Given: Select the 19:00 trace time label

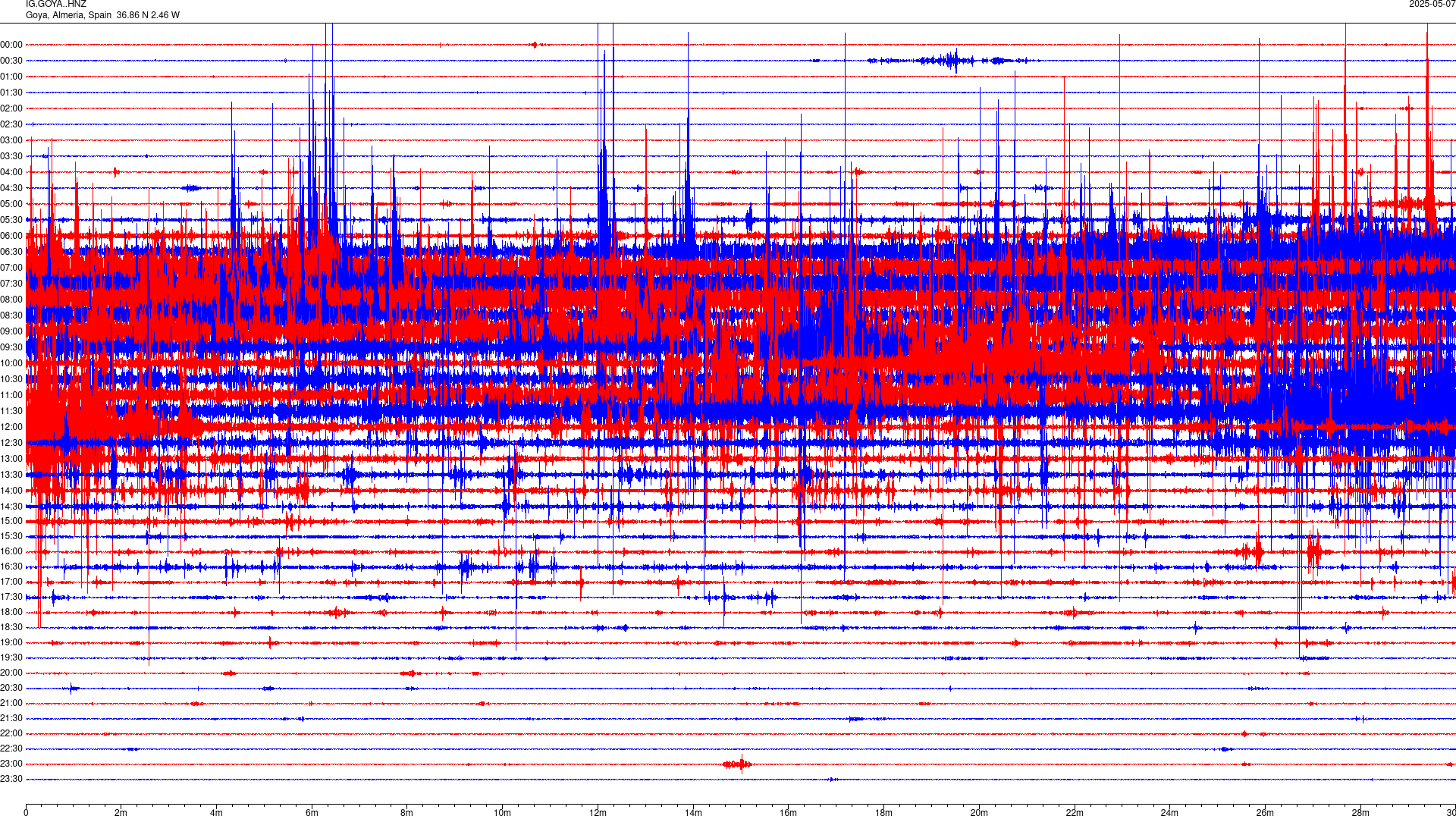Looking at the screenshot, I should pyautogui.click(x=11, y=642).
